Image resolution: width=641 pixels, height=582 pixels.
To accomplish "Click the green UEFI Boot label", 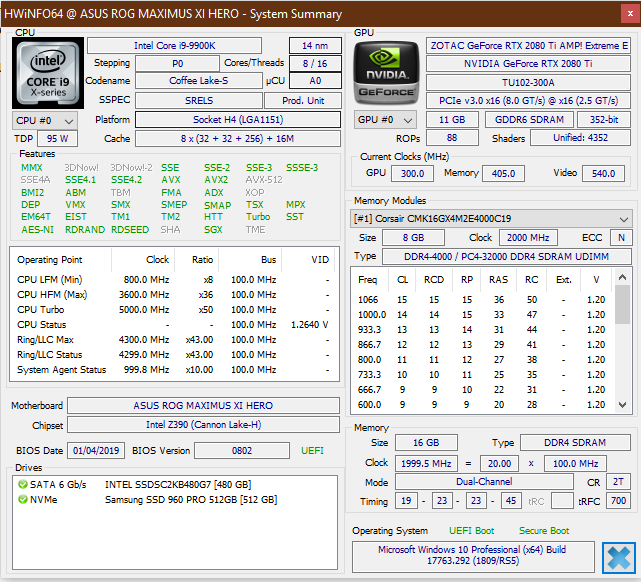I will (x=471, y=531).
